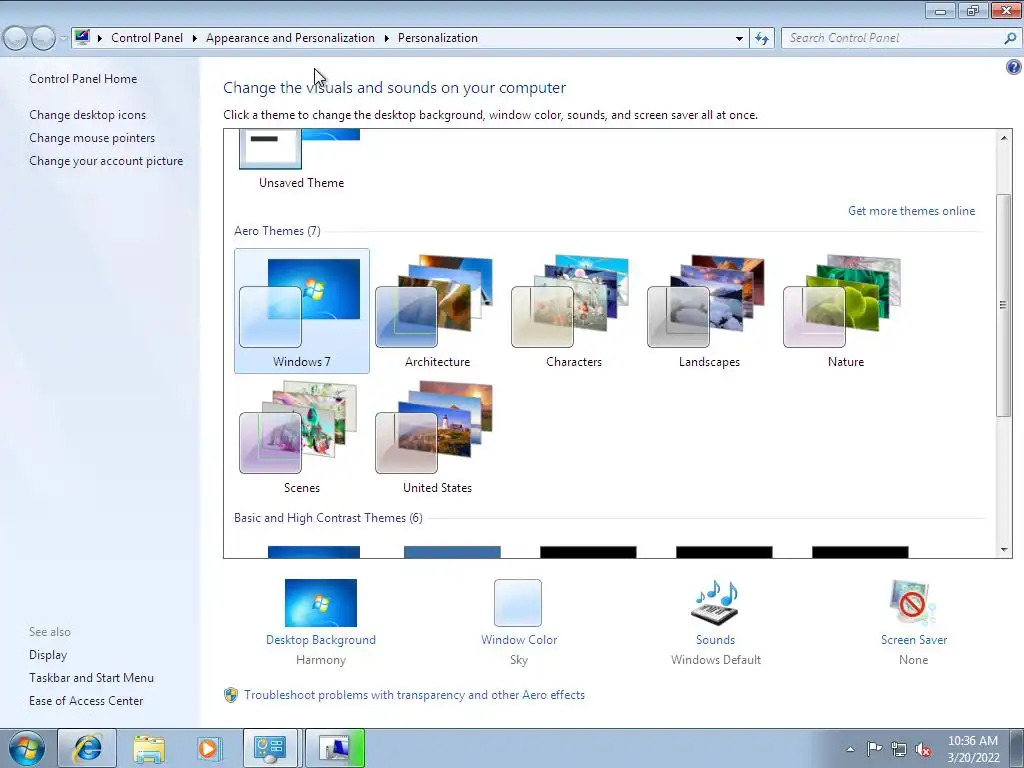Click the Refresh button in address bar
This screenshot has width=1024, height=768.
[761, 38]
